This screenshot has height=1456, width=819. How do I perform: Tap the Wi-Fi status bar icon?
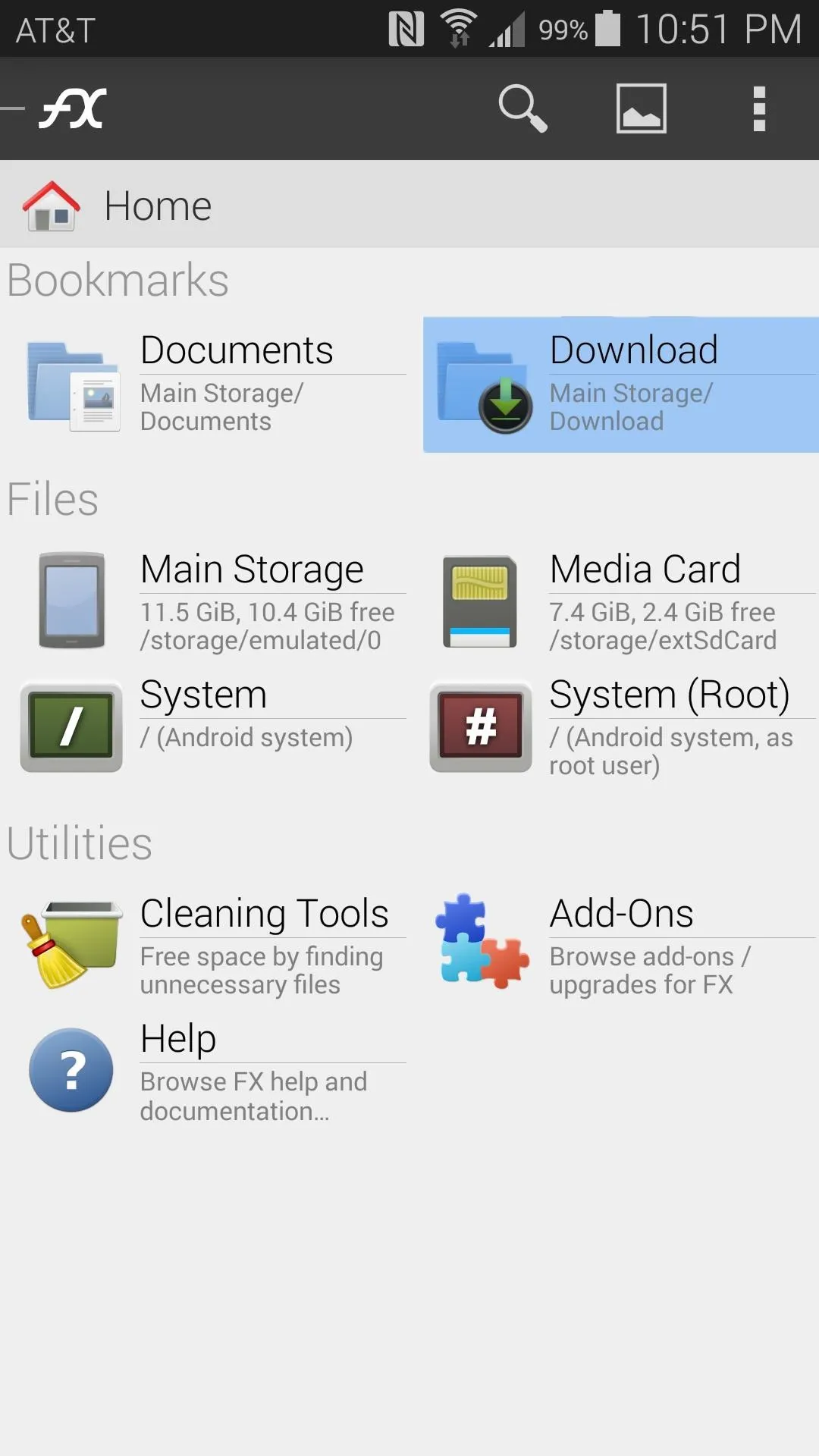pos(459,29)
